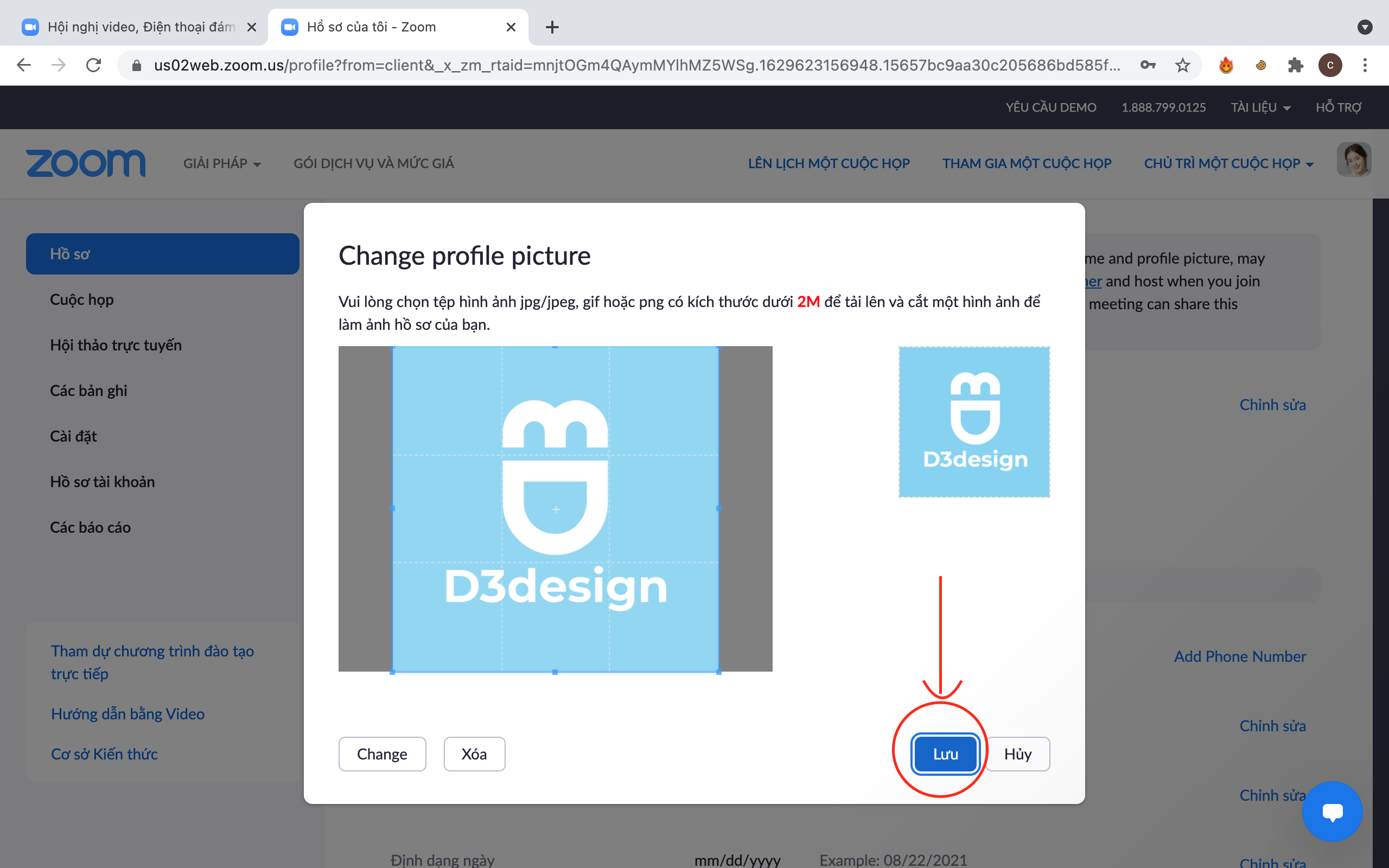Open the fire extension icon
This screenshot has width=1389, height=868.
tap(1226, 65)
